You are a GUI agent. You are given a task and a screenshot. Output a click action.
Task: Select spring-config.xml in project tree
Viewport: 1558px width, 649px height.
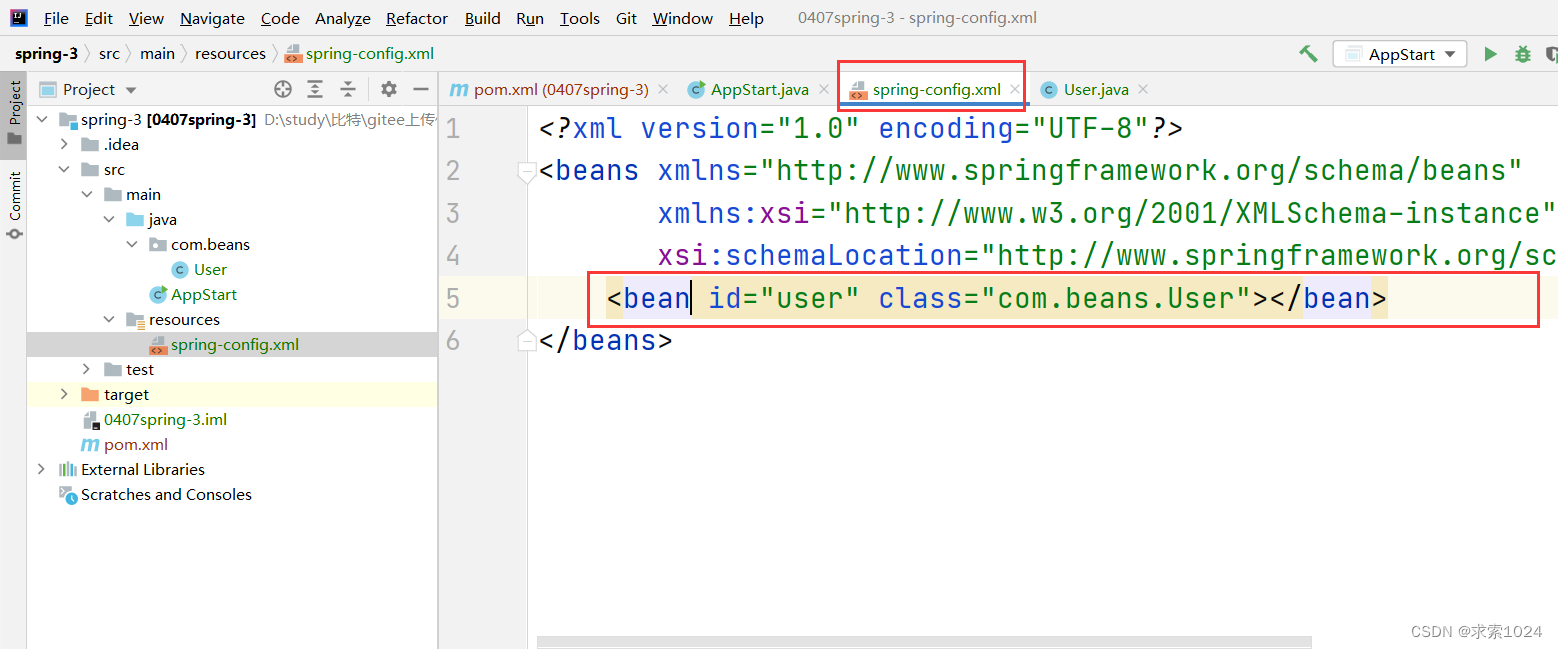[x=224, y=344]
